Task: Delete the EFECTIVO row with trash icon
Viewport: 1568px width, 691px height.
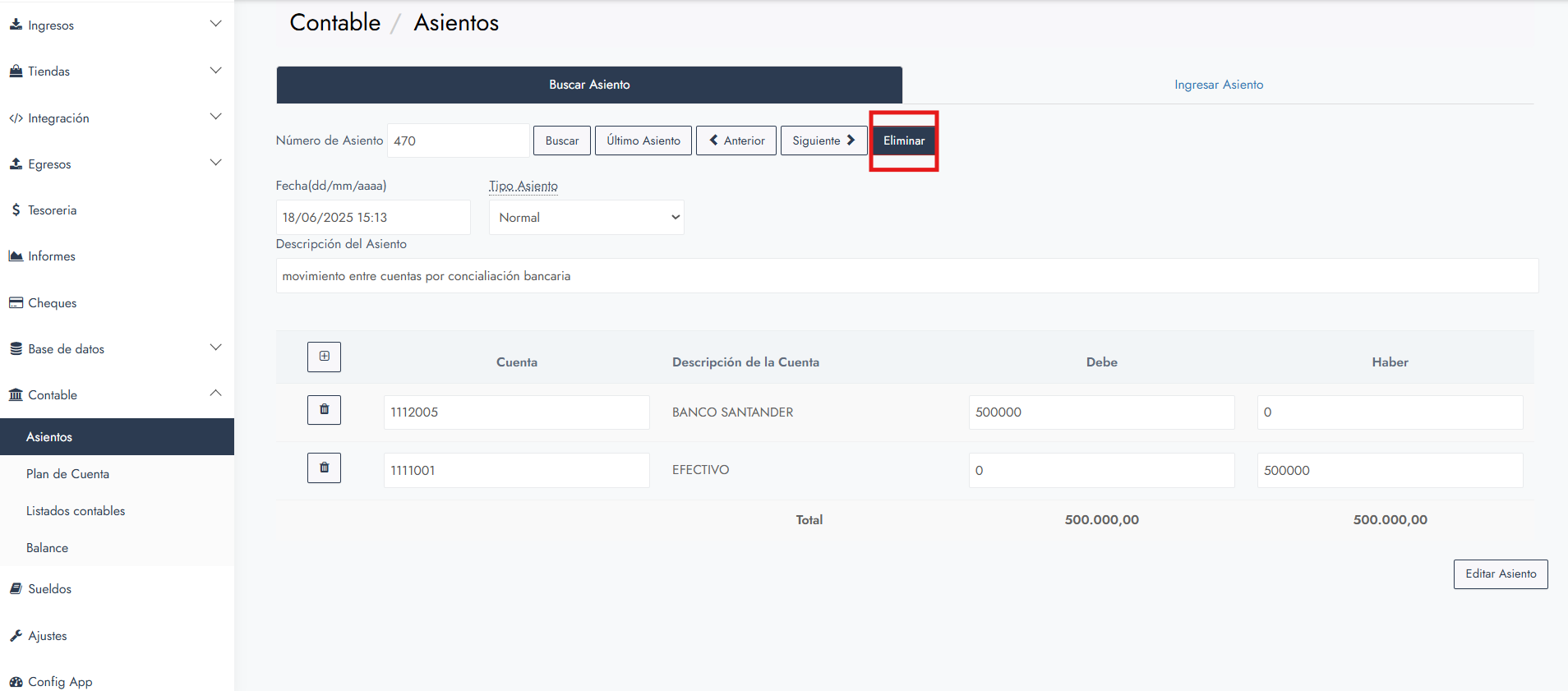Action: click(x=324, y=468)
